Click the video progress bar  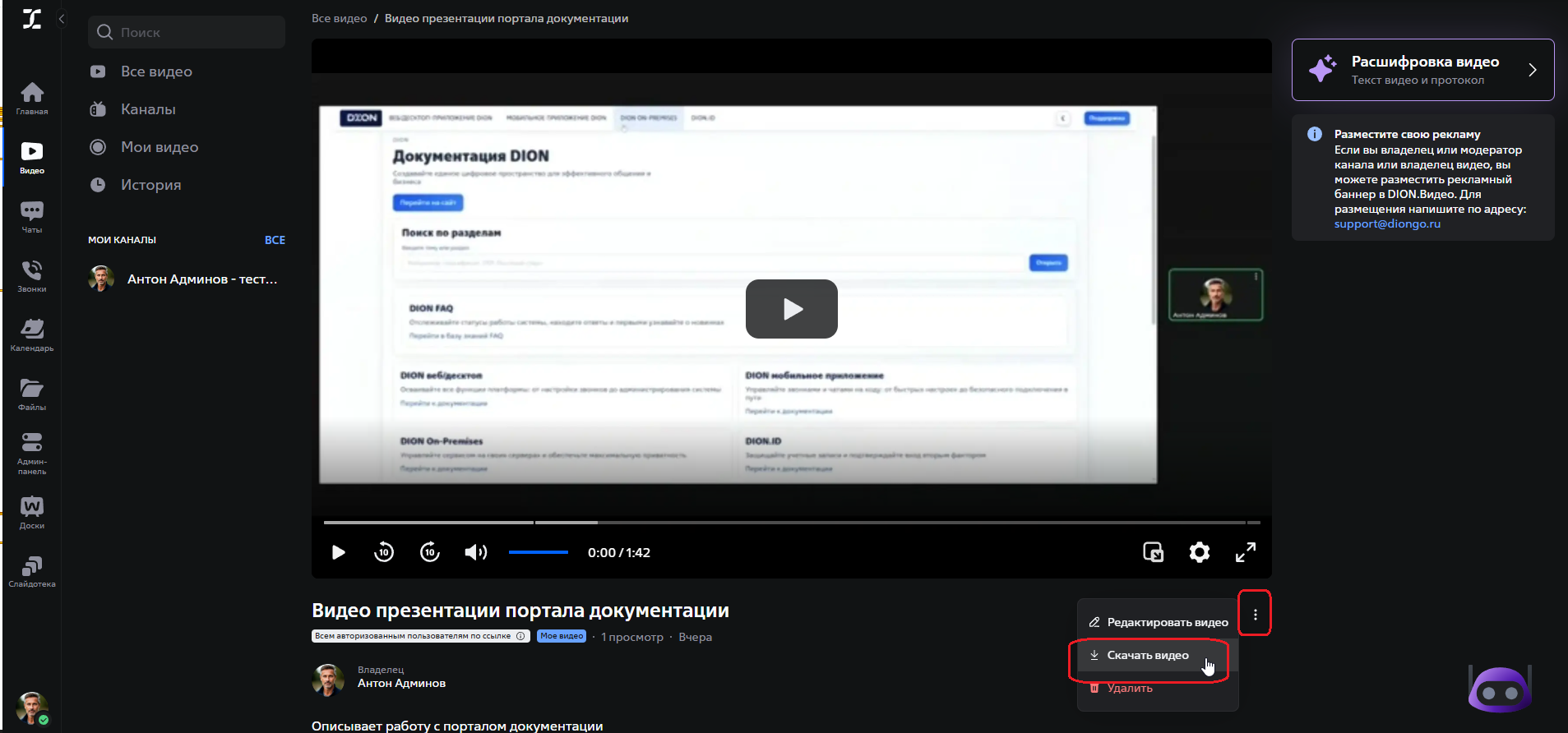(x=792, y=522)
